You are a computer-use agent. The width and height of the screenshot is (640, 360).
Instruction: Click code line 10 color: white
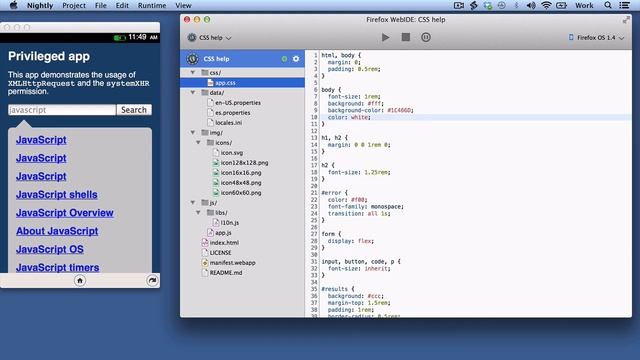point(349,117)
